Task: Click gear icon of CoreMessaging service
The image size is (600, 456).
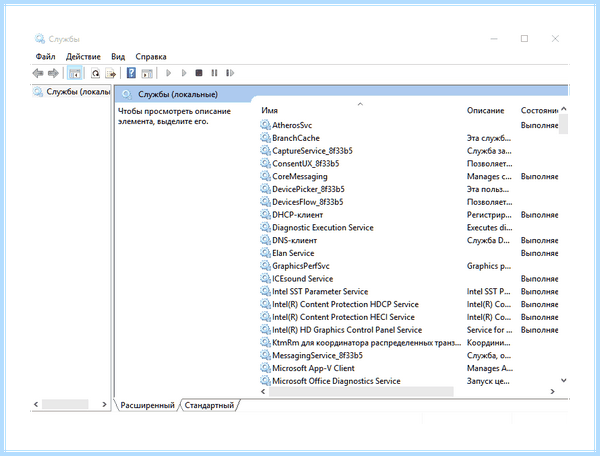Action: (265, 176)
